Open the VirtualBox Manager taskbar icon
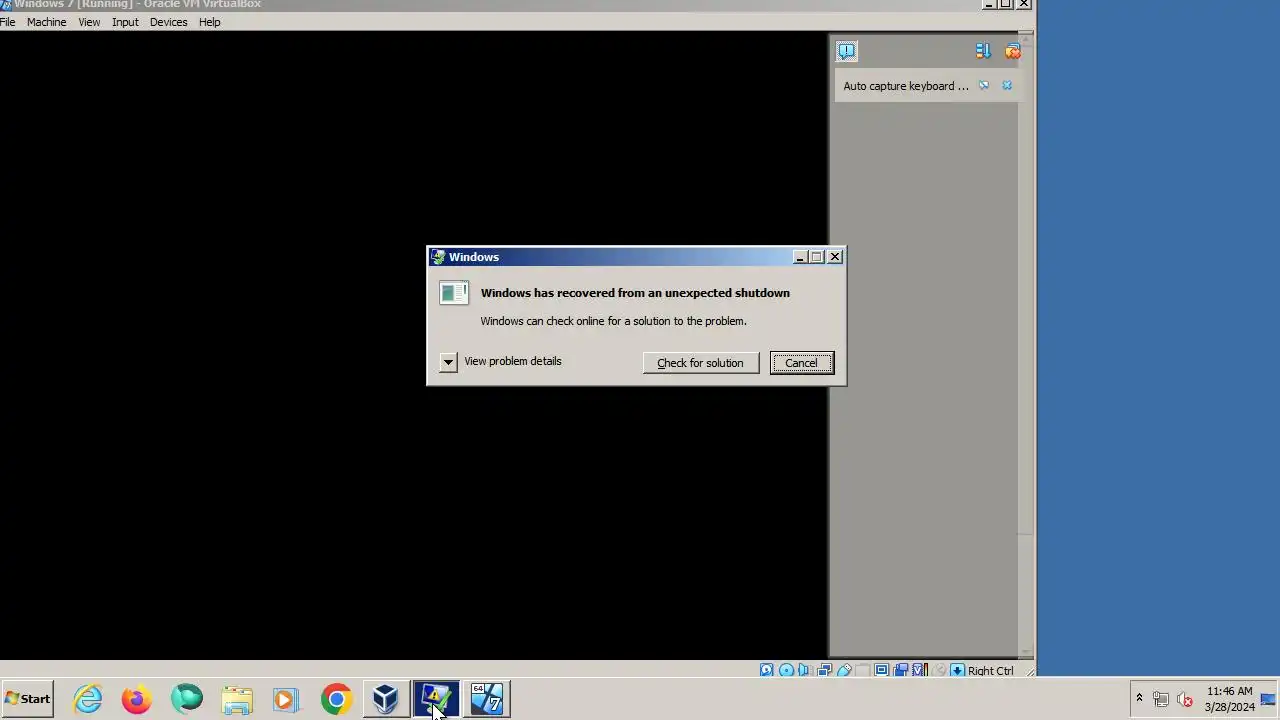Screen dimensions: 1280x720 pos(386,699)
